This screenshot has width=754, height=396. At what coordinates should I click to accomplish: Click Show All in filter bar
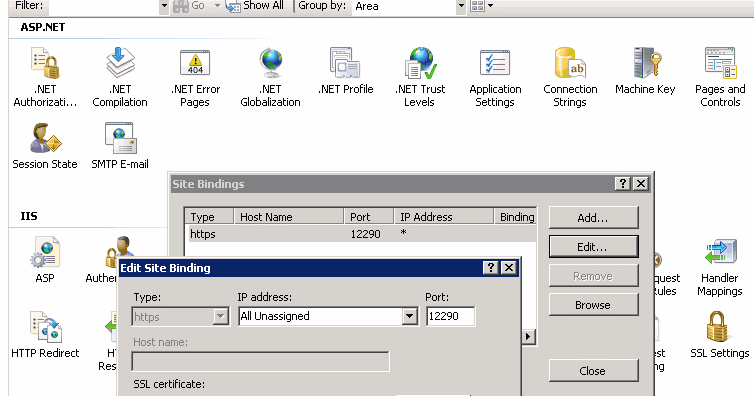pyautogui.click(x=254, y=6)
